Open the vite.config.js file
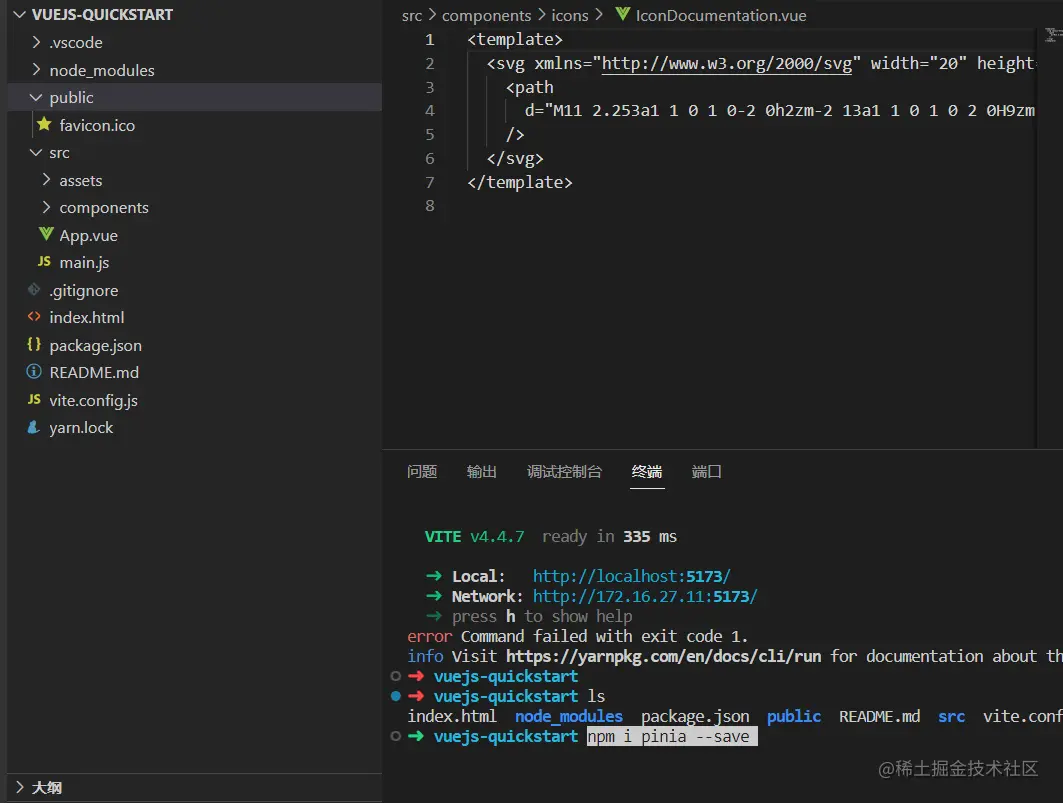Image resolution: width=1063 pixels, height=803 pixels. tap(94, 400)
